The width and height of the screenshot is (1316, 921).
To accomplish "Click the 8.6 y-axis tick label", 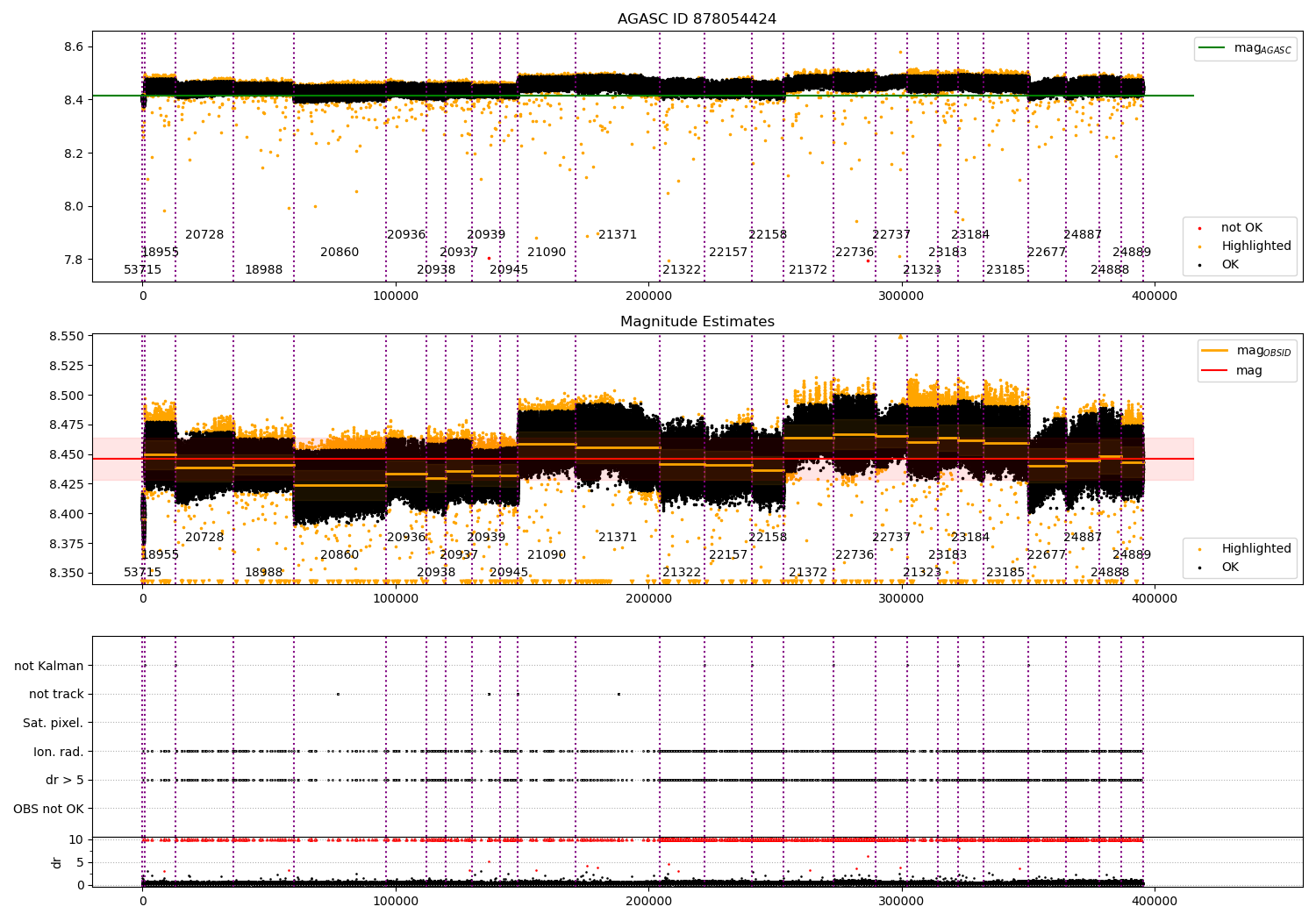I will coord(75,46).
